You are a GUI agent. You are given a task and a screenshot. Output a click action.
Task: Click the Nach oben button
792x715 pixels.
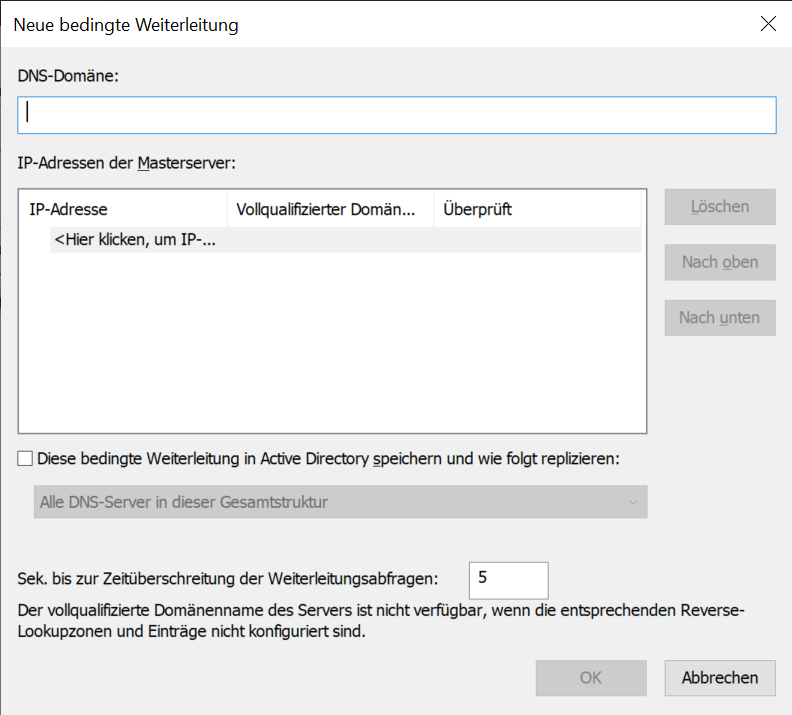click(720, 263)
